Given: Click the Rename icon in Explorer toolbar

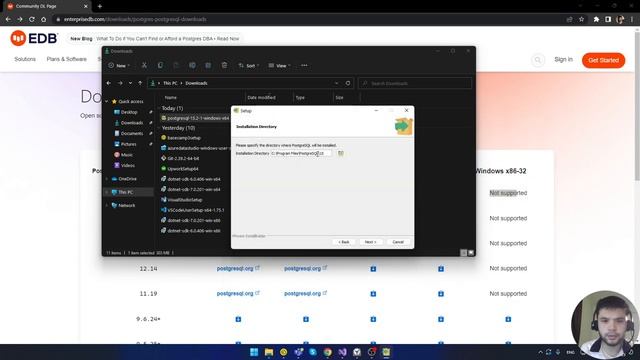Looking at the screenshot, I should (x=192, y=65).
